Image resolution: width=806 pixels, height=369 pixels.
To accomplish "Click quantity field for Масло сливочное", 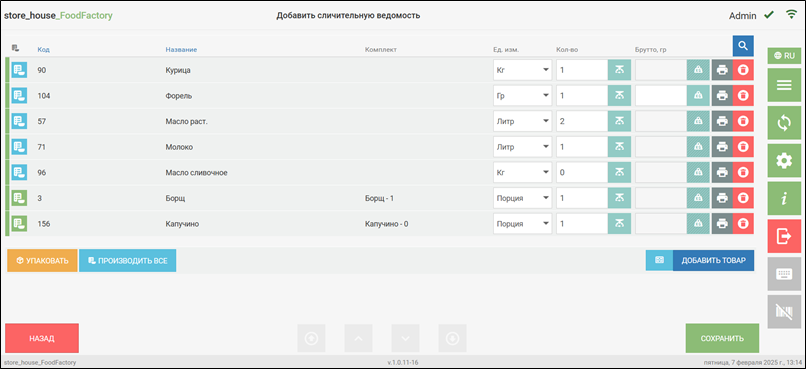I will click(x=582, y=173).
